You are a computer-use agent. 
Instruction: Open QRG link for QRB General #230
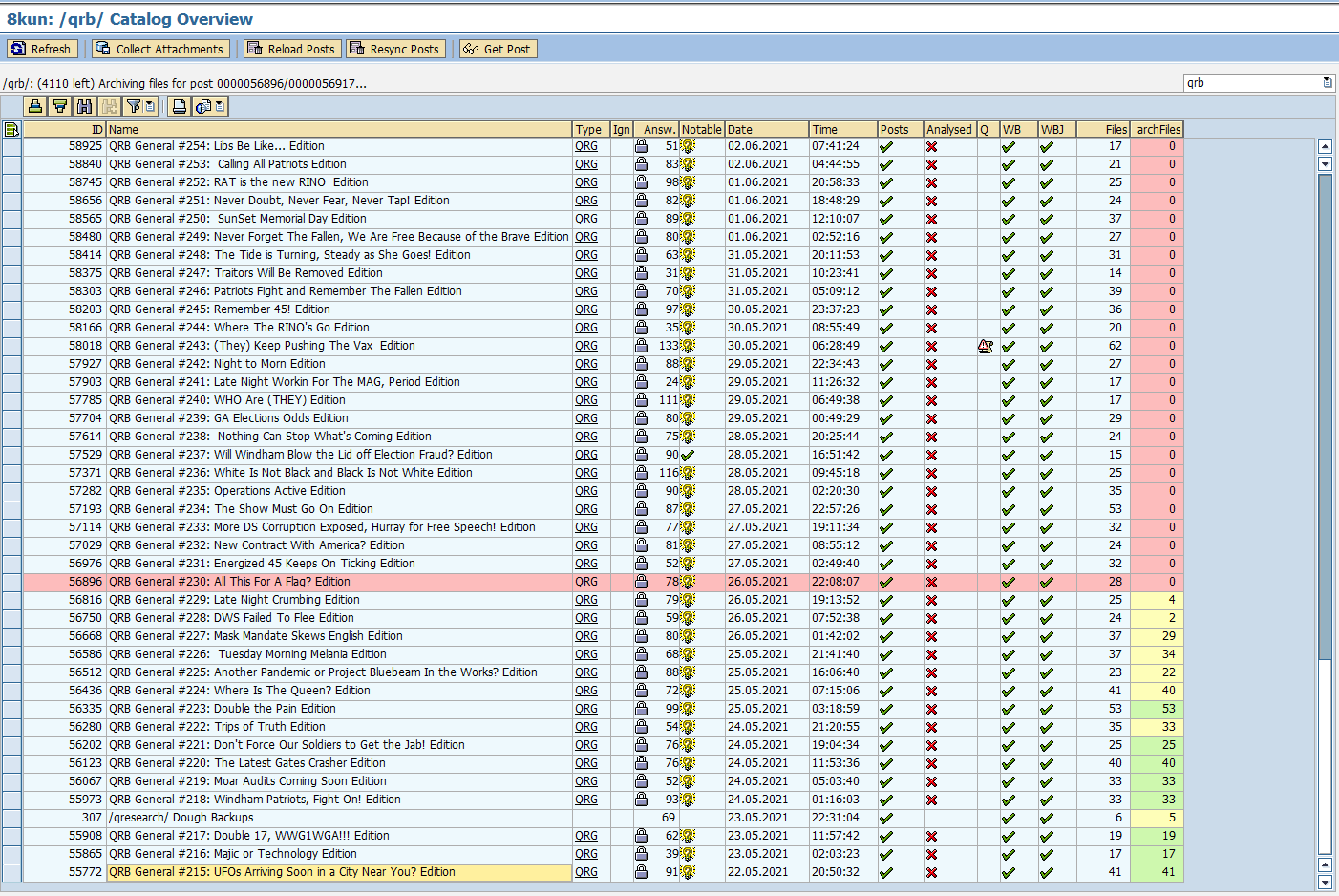pyautogui.click(x=586, y=582)
